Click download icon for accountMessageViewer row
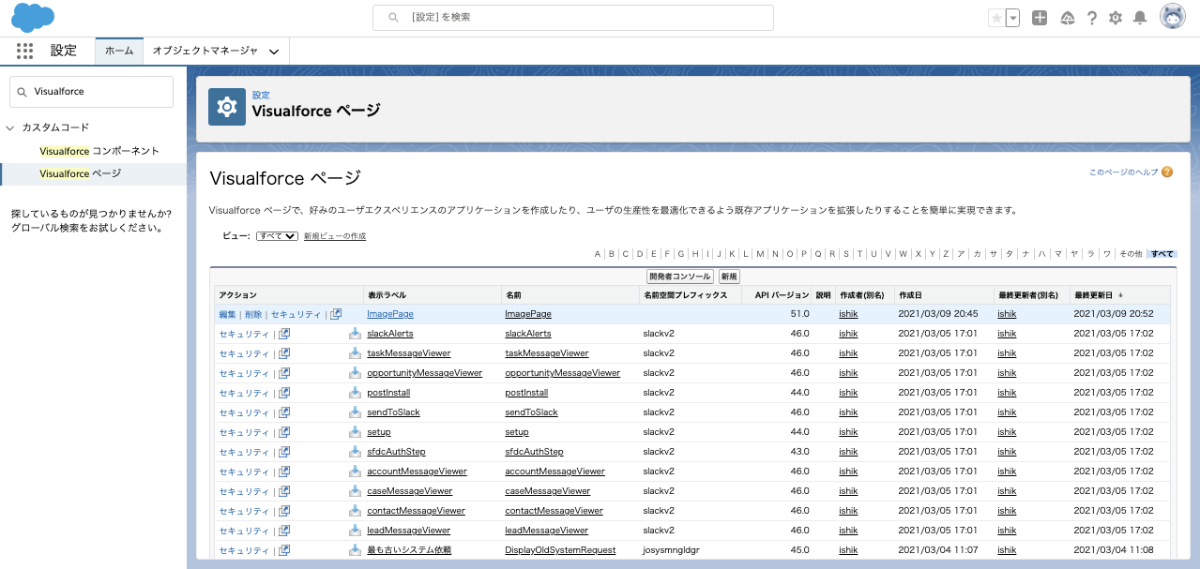This screenshot has height=569, width=1200. click(x=355, y=471)
